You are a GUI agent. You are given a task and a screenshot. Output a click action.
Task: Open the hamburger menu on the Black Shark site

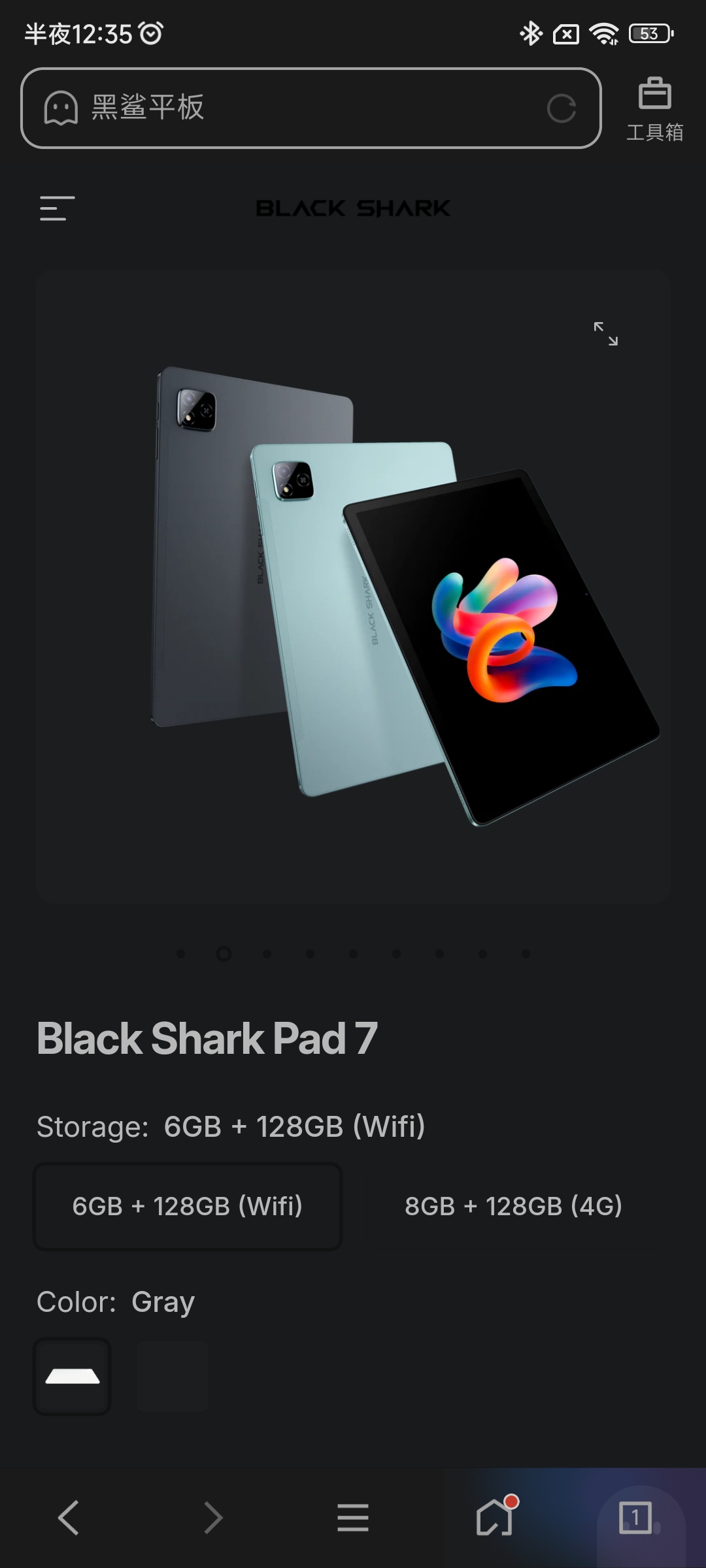click(57, 208)
